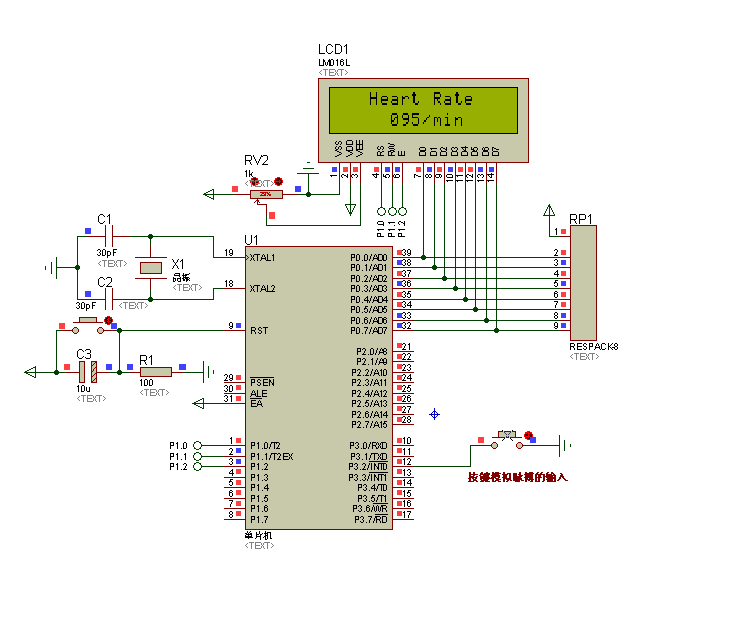Image resolution: width=749 pixels, height=619 pixels.
Task: Click the P1.7 pin label on U1
Action: click(259, 519)
